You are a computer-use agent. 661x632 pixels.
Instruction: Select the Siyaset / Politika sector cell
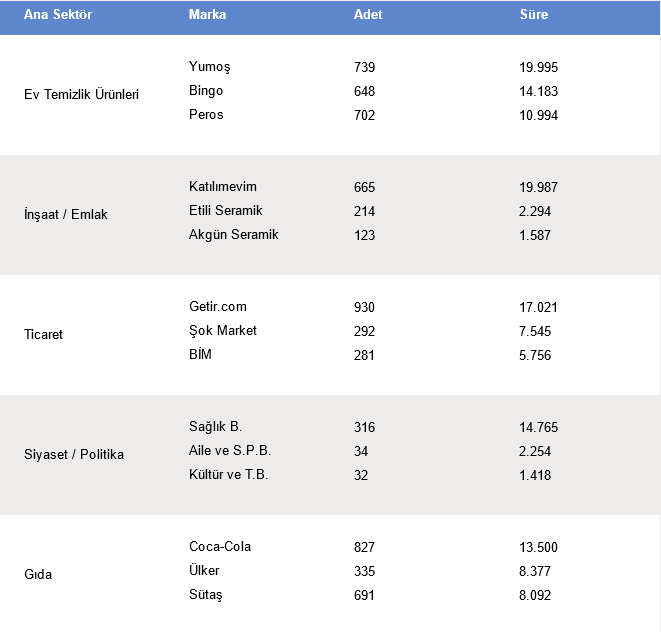(x=73, y=455)
